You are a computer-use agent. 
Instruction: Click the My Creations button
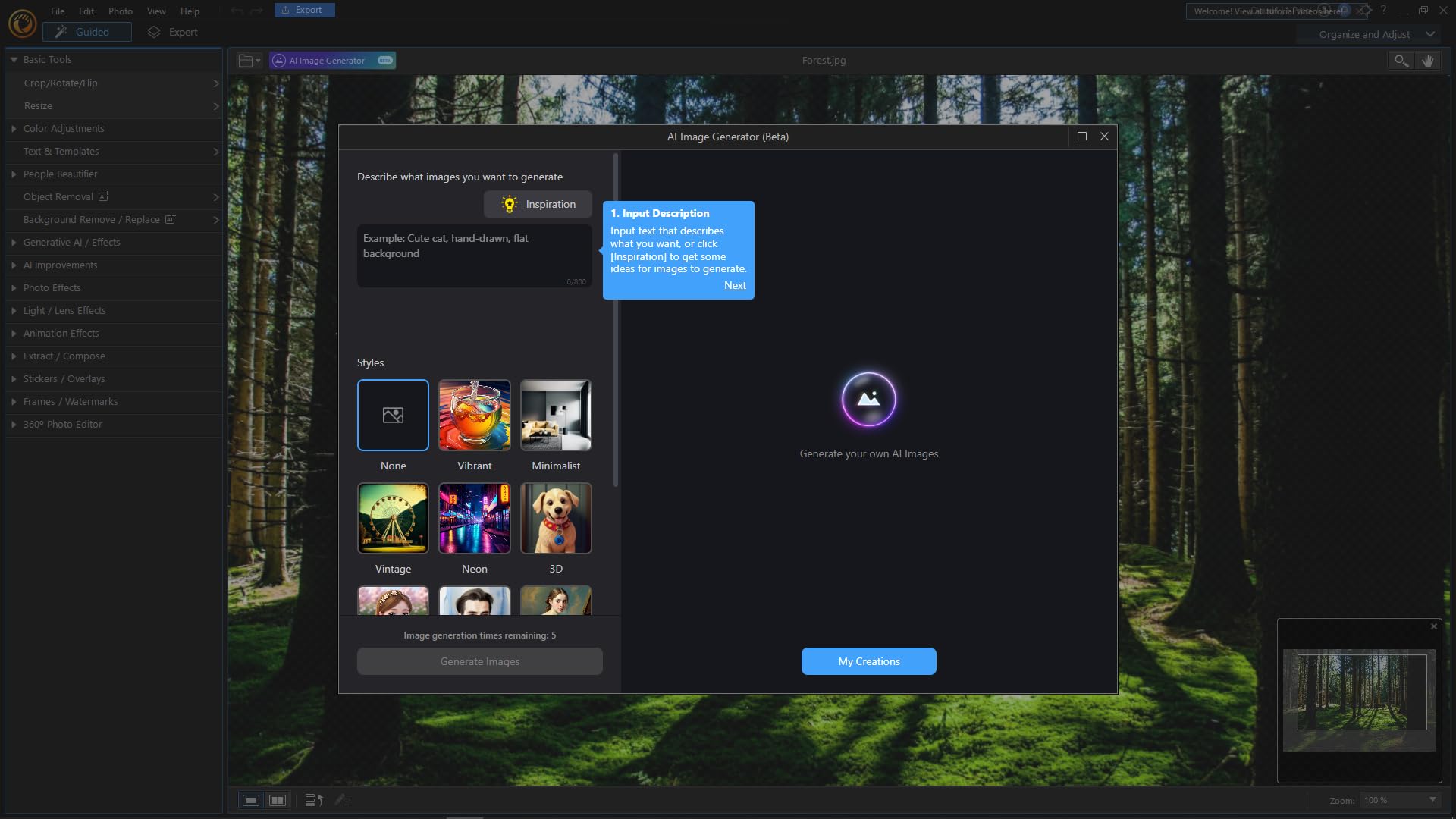coord(868,661)
